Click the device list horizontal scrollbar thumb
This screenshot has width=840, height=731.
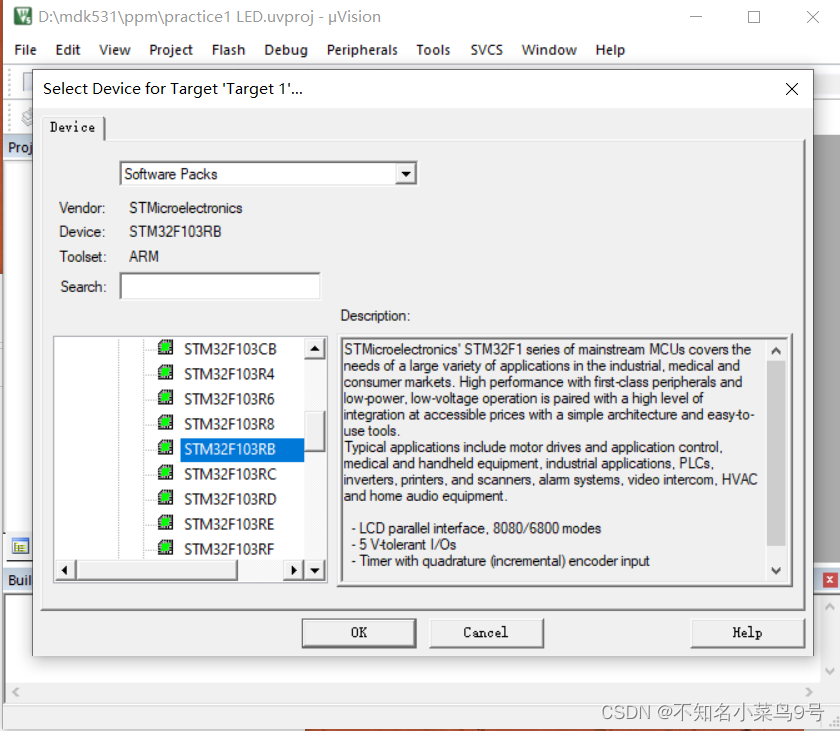tap(156, 570)
